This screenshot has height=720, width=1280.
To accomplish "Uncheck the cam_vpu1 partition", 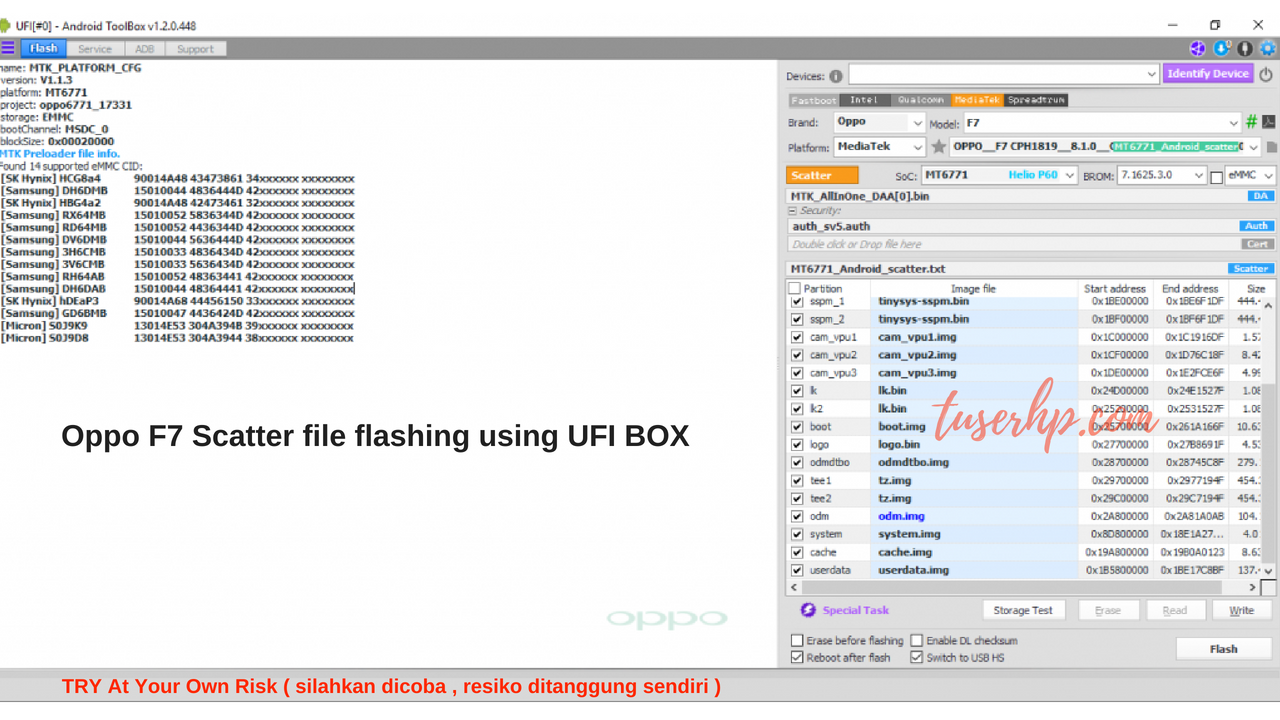I will [797, 337].
